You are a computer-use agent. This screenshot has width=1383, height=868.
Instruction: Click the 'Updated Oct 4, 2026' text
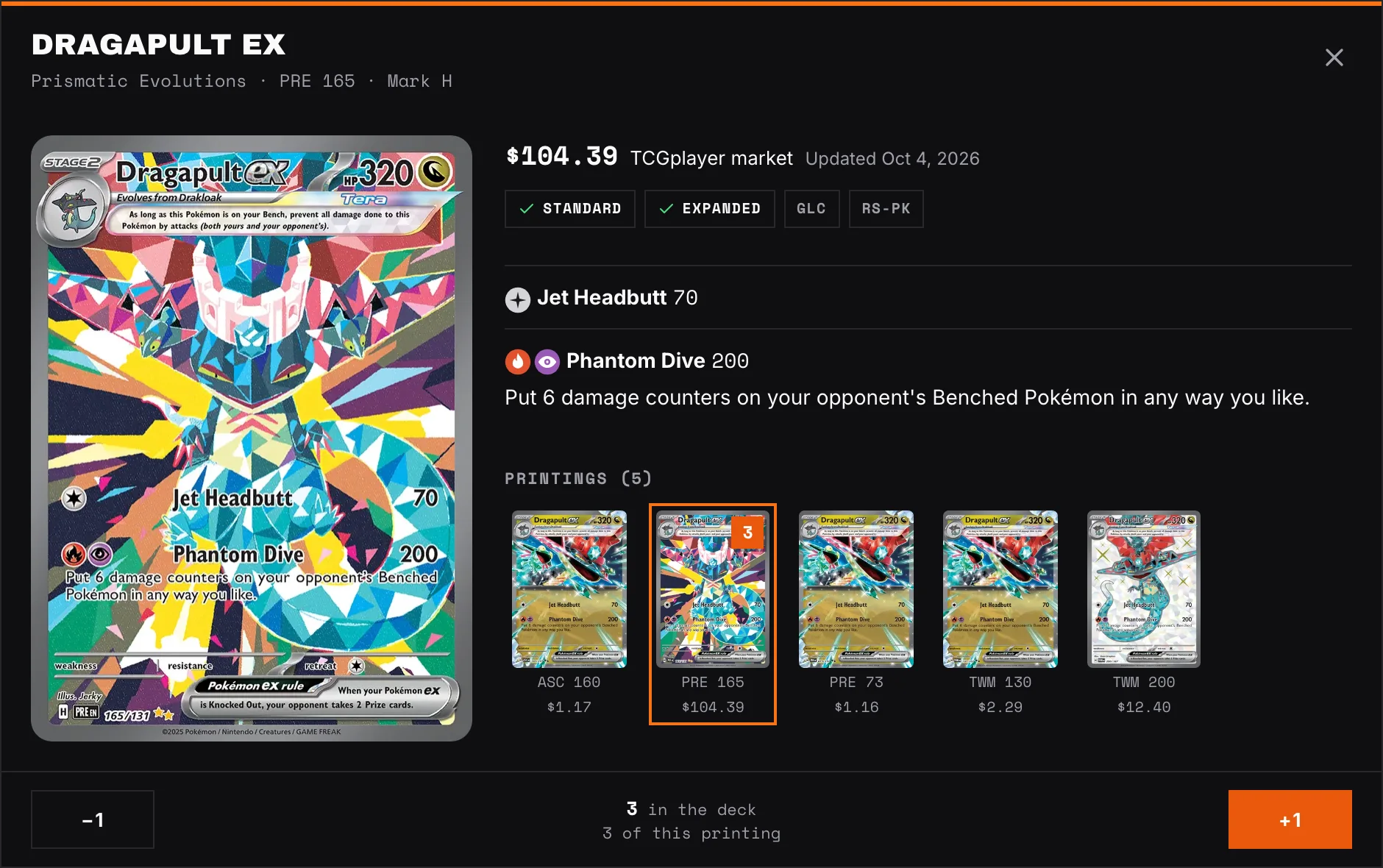coord(892,159)
